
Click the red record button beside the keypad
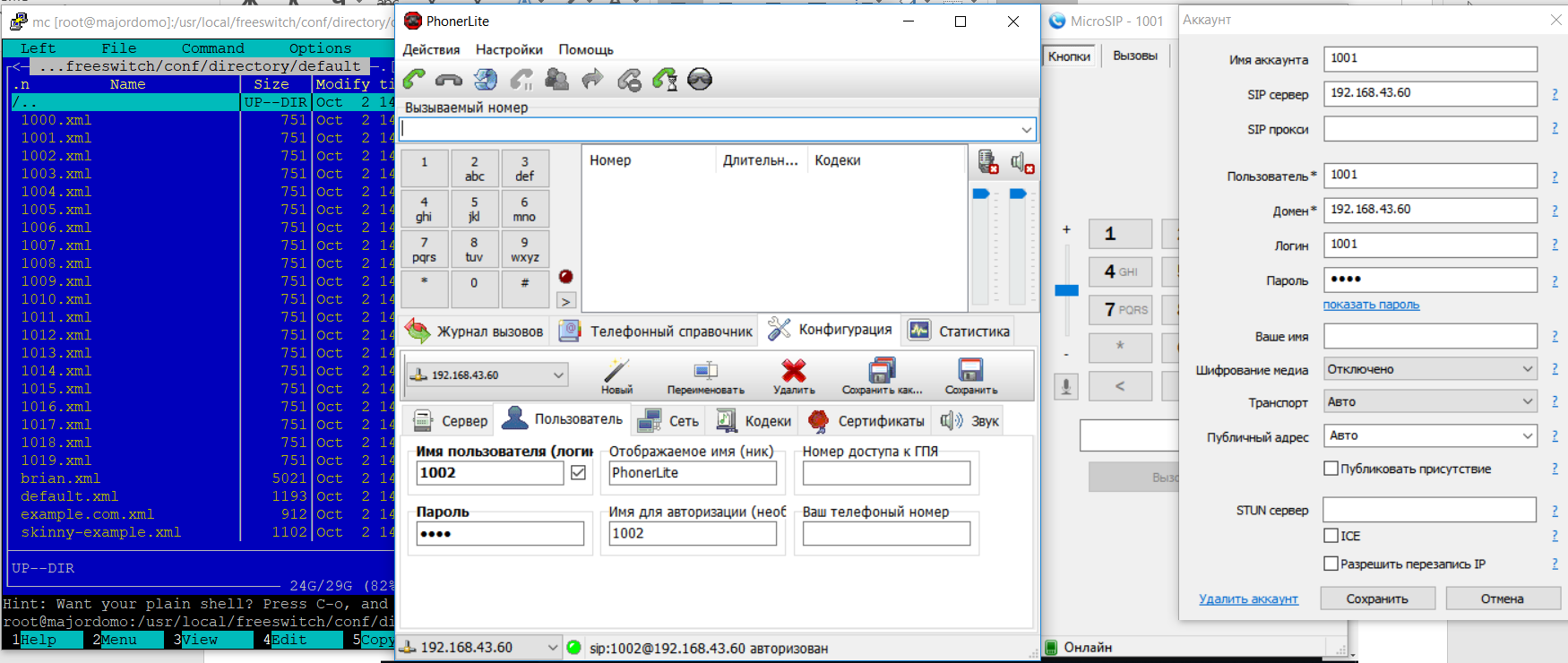coord(565,276)
